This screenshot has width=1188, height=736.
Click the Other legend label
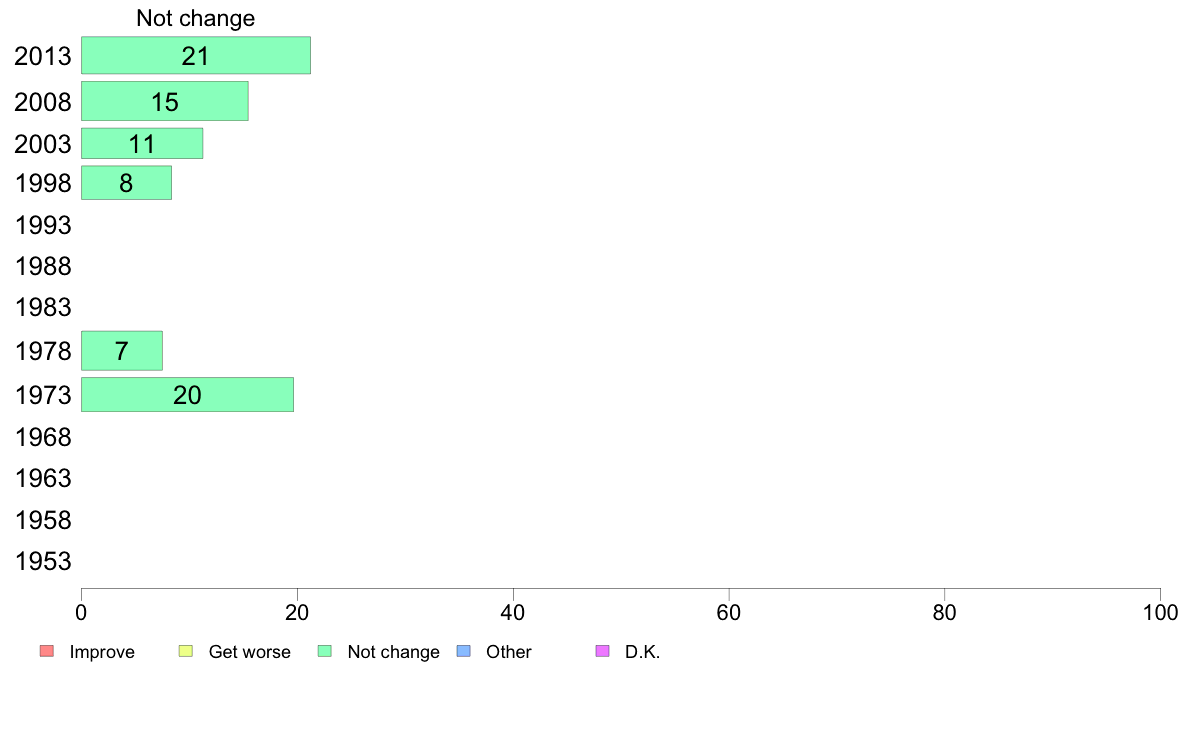click(x=508, y=652)
